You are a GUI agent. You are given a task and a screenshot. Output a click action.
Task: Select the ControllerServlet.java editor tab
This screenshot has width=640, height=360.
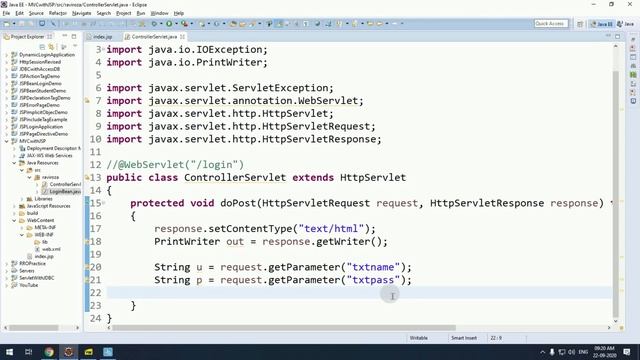pyautogui.click(x=154, y=37)
